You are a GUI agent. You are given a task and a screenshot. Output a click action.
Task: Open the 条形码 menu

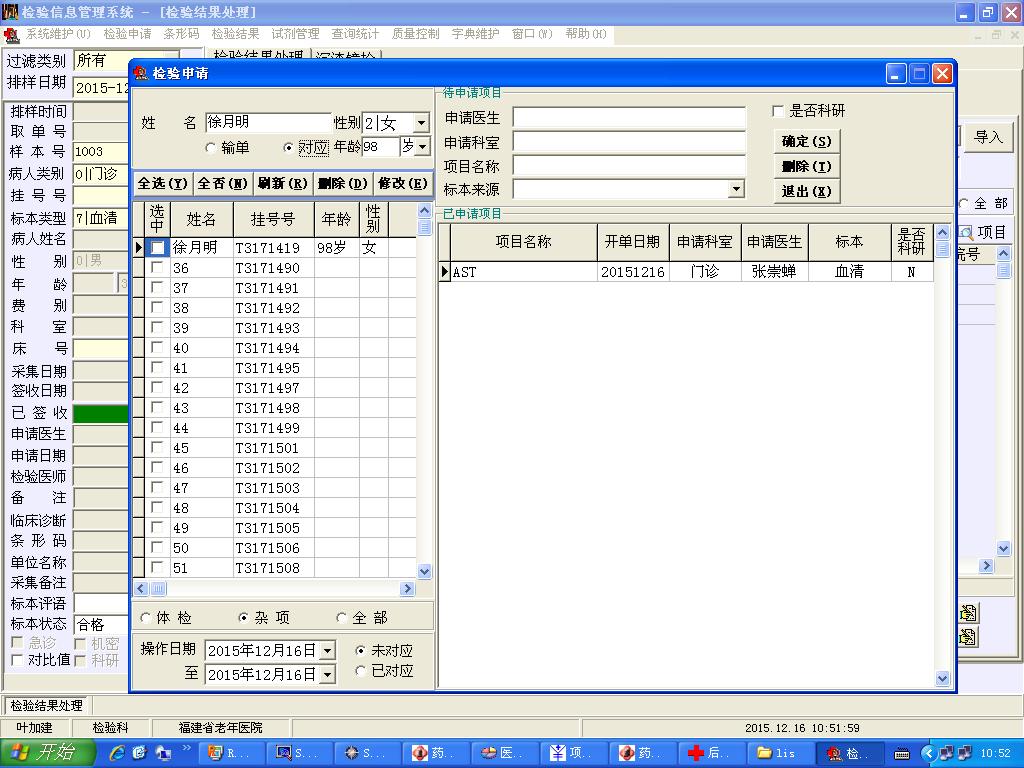181,34
